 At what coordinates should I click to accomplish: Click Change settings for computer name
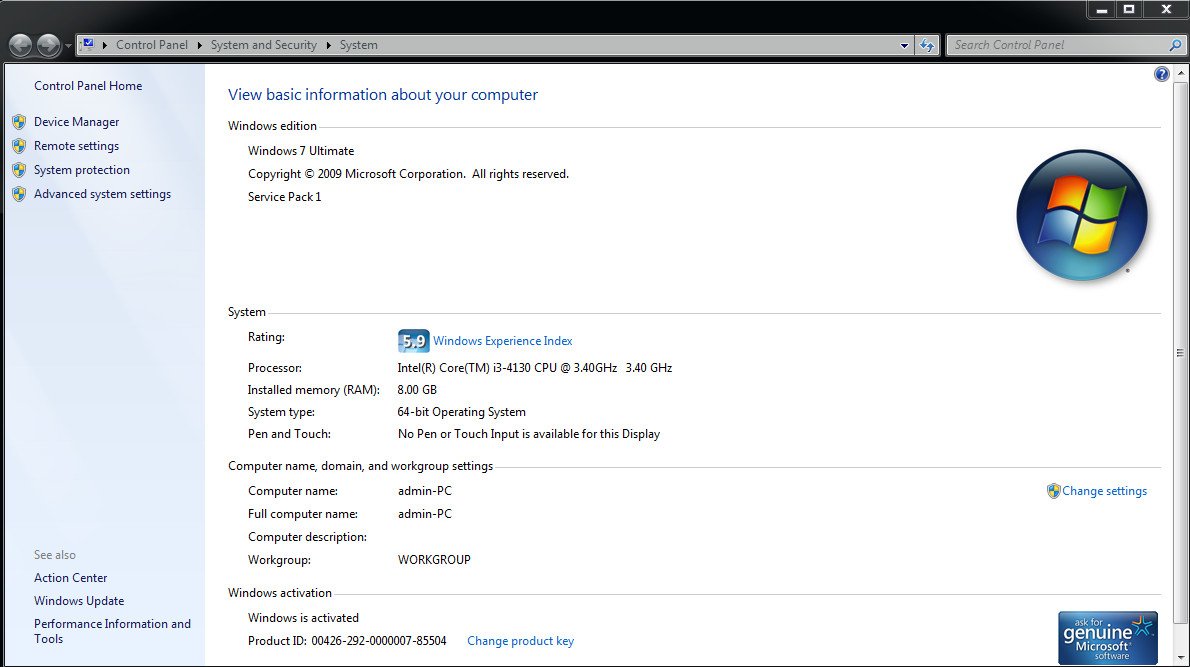[x=1104, y=491]
